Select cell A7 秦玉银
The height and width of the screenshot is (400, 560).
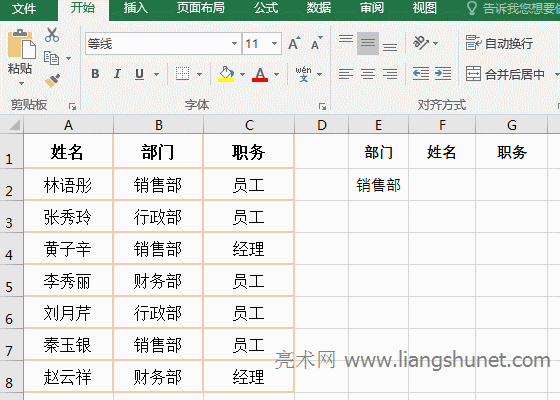pos(68,345)
